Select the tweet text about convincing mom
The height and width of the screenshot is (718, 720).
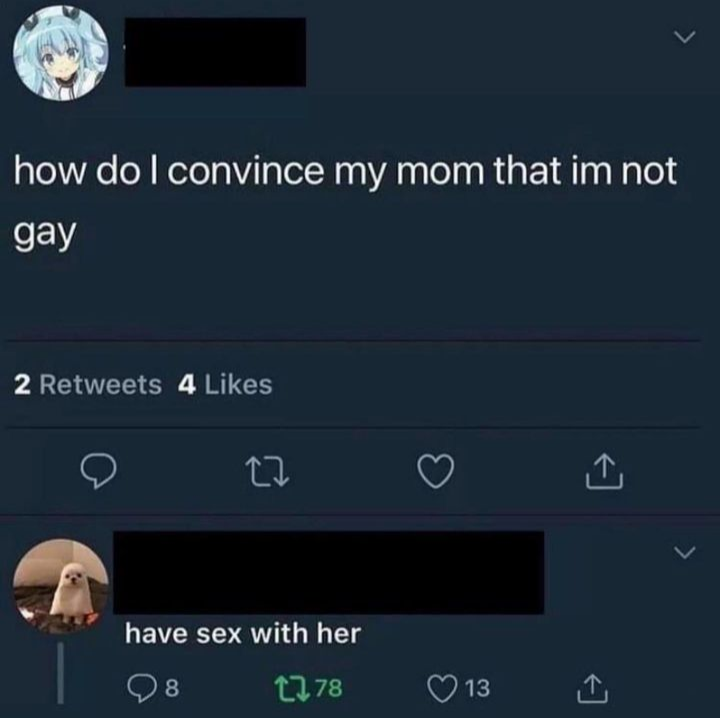tap(344, 201)
